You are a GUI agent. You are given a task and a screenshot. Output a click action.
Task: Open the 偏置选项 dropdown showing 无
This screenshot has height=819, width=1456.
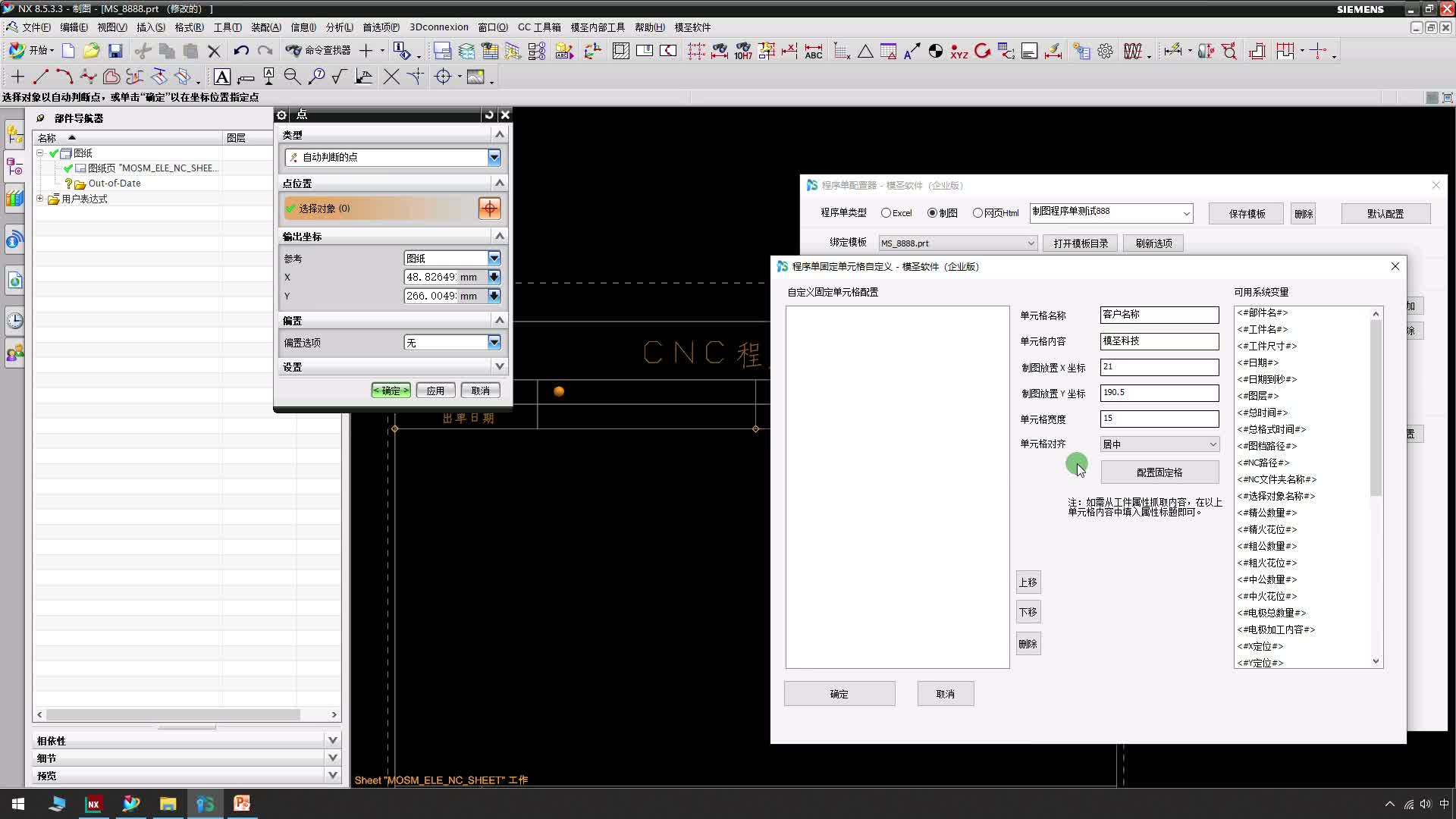click(x=494, y=343)
